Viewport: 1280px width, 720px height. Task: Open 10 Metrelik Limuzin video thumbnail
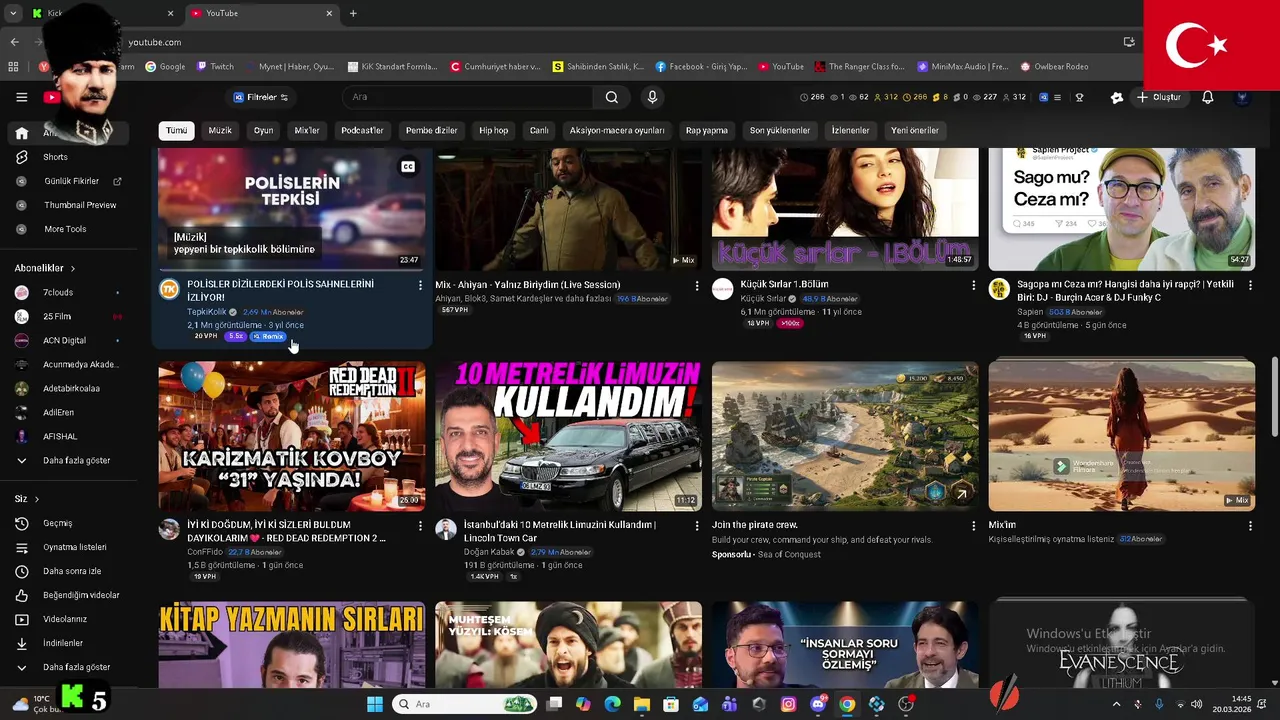pyautogui.click(x=568, y=437)
